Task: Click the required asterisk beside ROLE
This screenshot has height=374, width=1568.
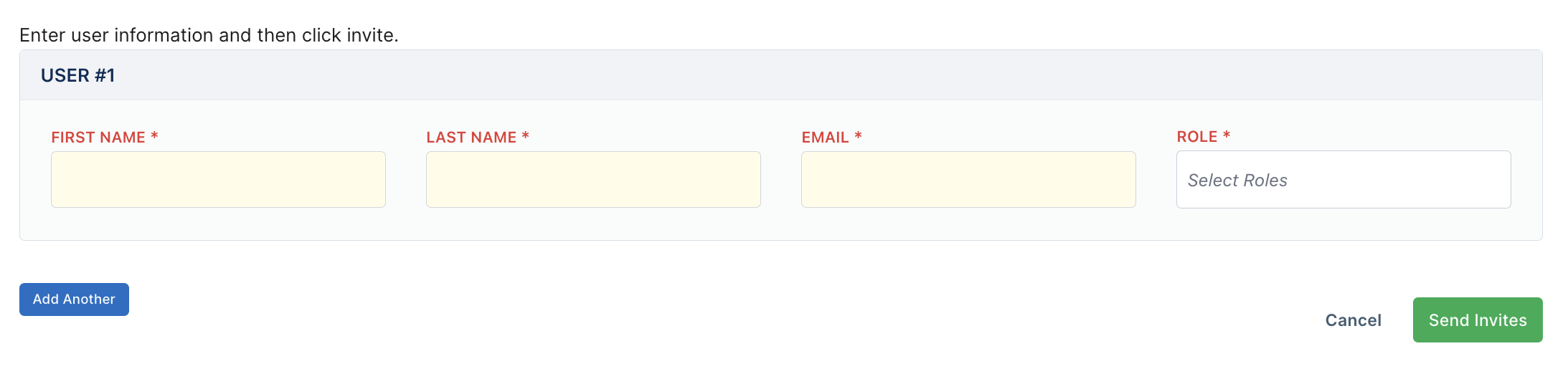Action: tap(1227, 135)
